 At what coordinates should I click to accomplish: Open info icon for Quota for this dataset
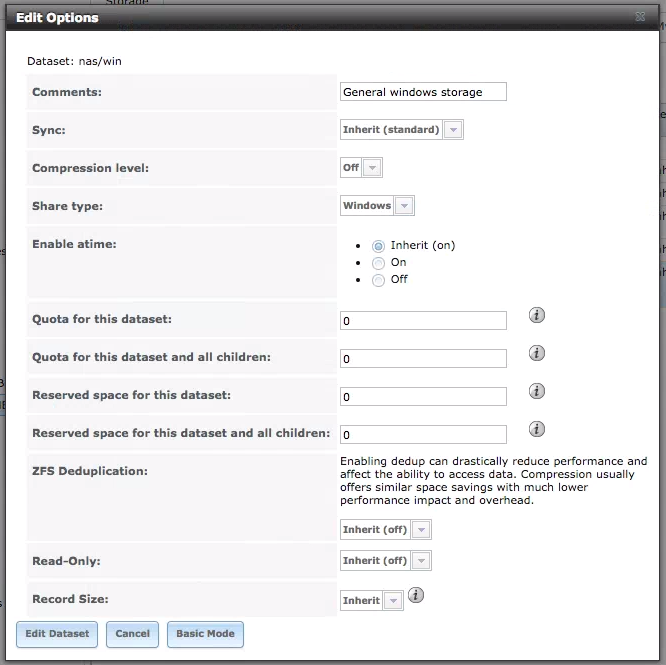(536, 315)
